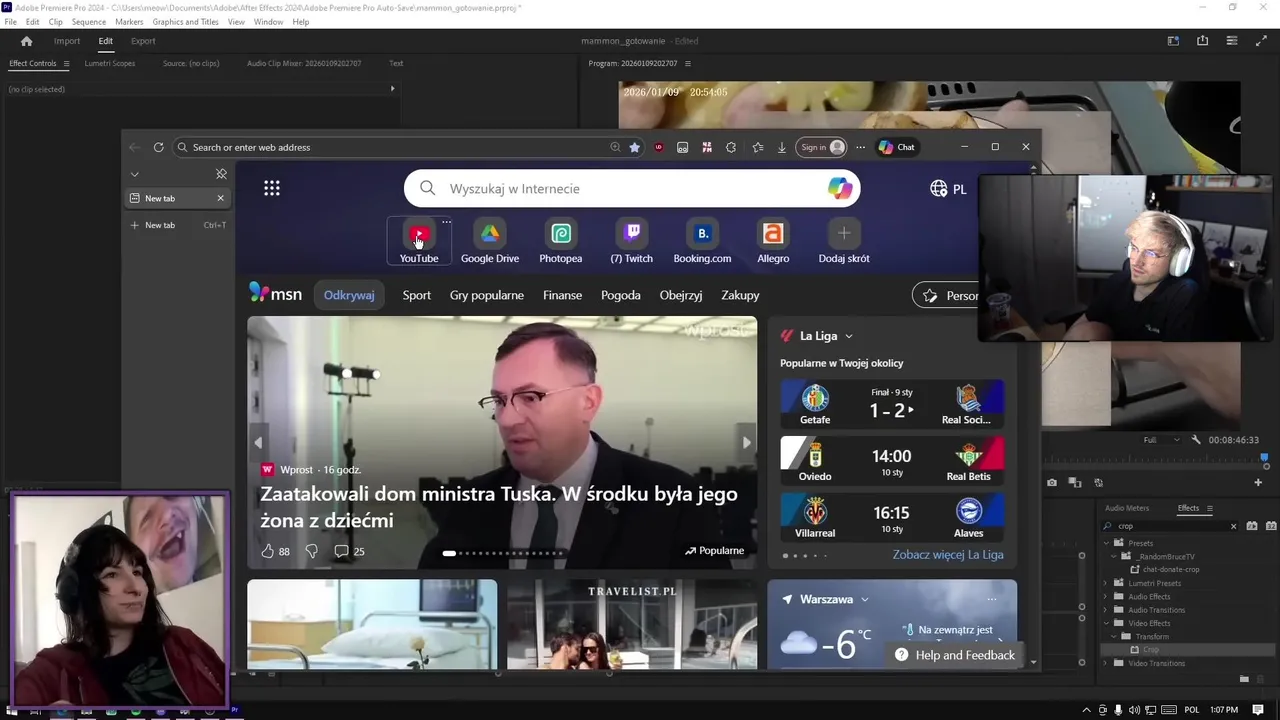Open the browser extensions puzzle icon
The image size is (1280, 720).
(731, 147)
